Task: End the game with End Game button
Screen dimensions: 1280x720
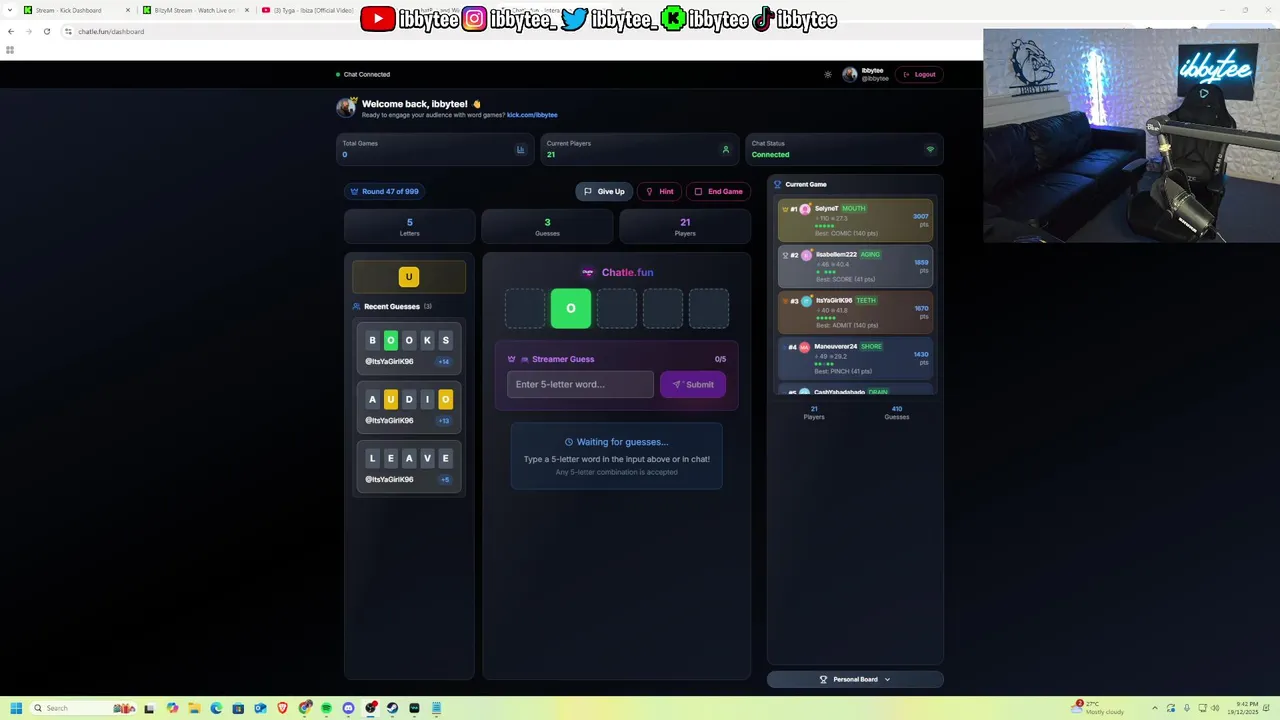Action: tap(718, 191)
